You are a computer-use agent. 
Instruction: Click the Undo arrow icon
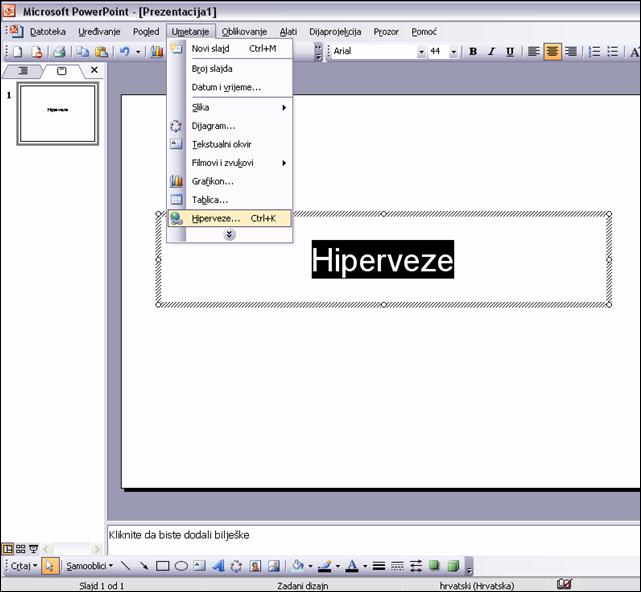125,52
